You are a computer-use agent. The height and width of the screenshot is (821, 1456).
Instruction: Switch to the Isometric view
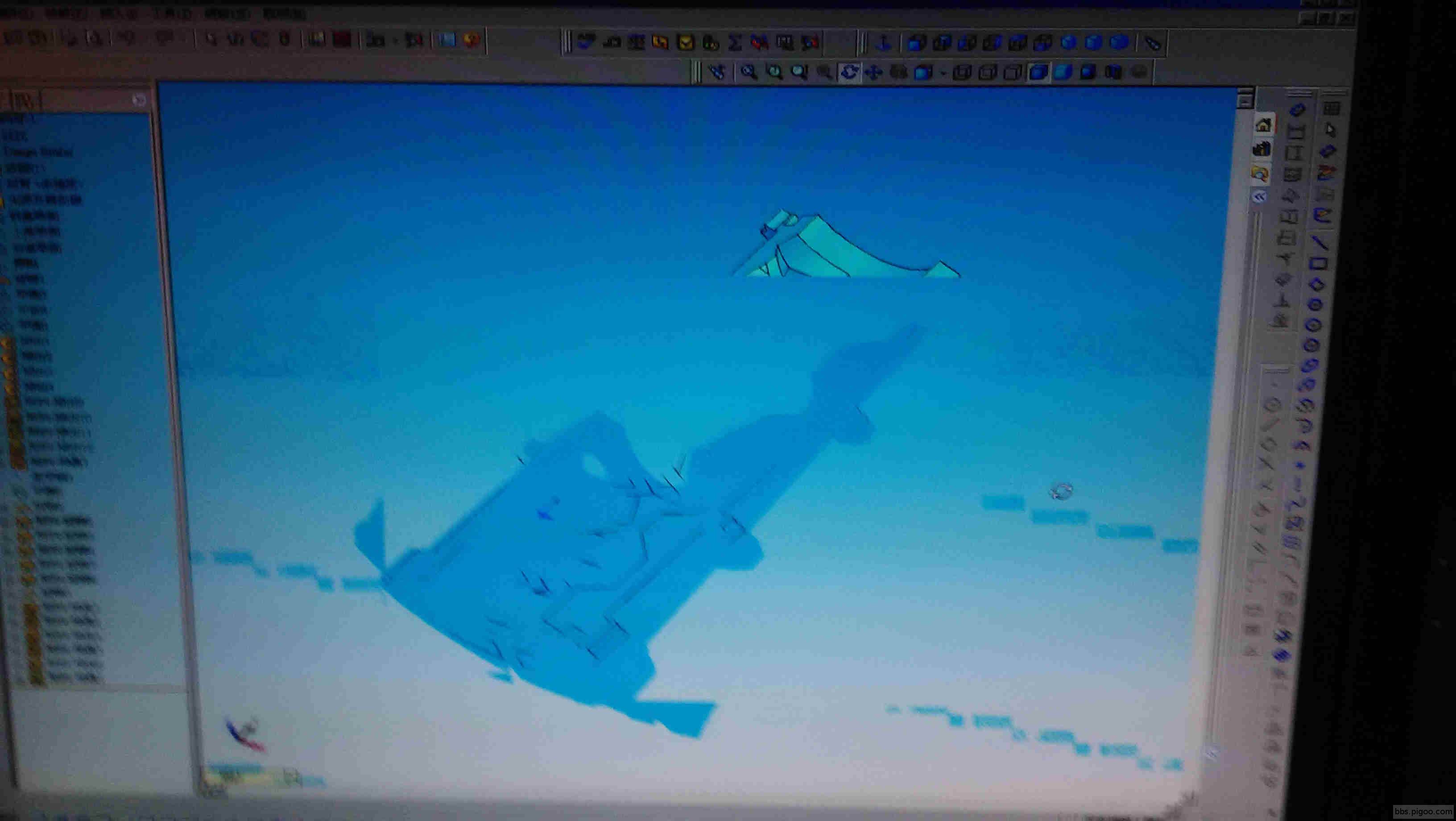click(1069, 42)
